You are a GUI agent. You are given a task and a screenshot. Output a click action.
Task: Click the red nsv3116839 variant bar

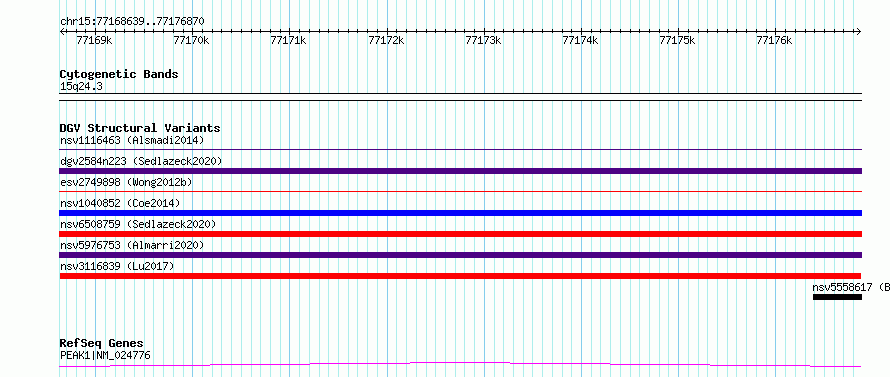[461, 276]
